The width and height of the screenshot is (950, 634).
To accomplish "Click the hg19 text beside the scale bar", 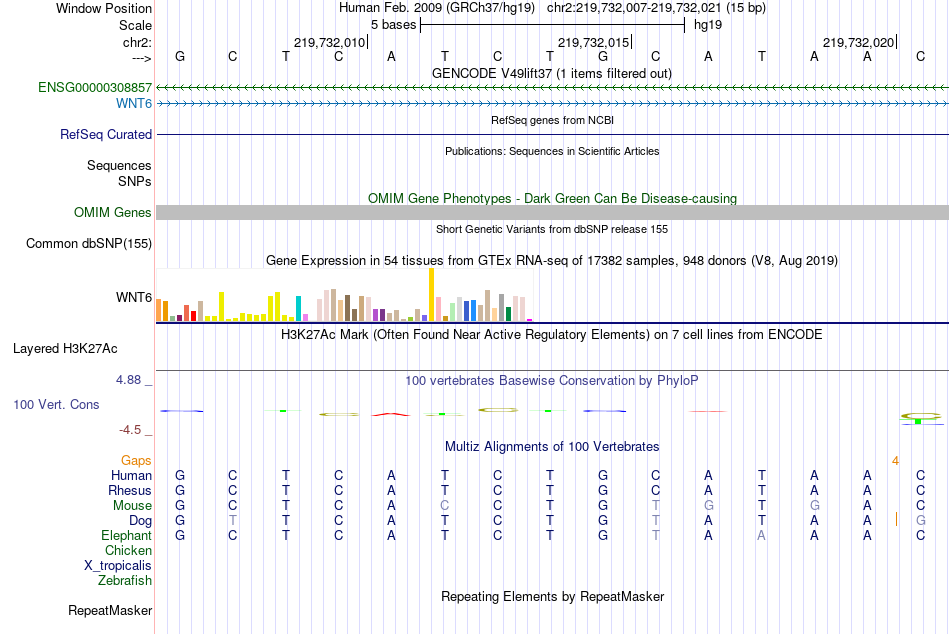I will point(708,25).
